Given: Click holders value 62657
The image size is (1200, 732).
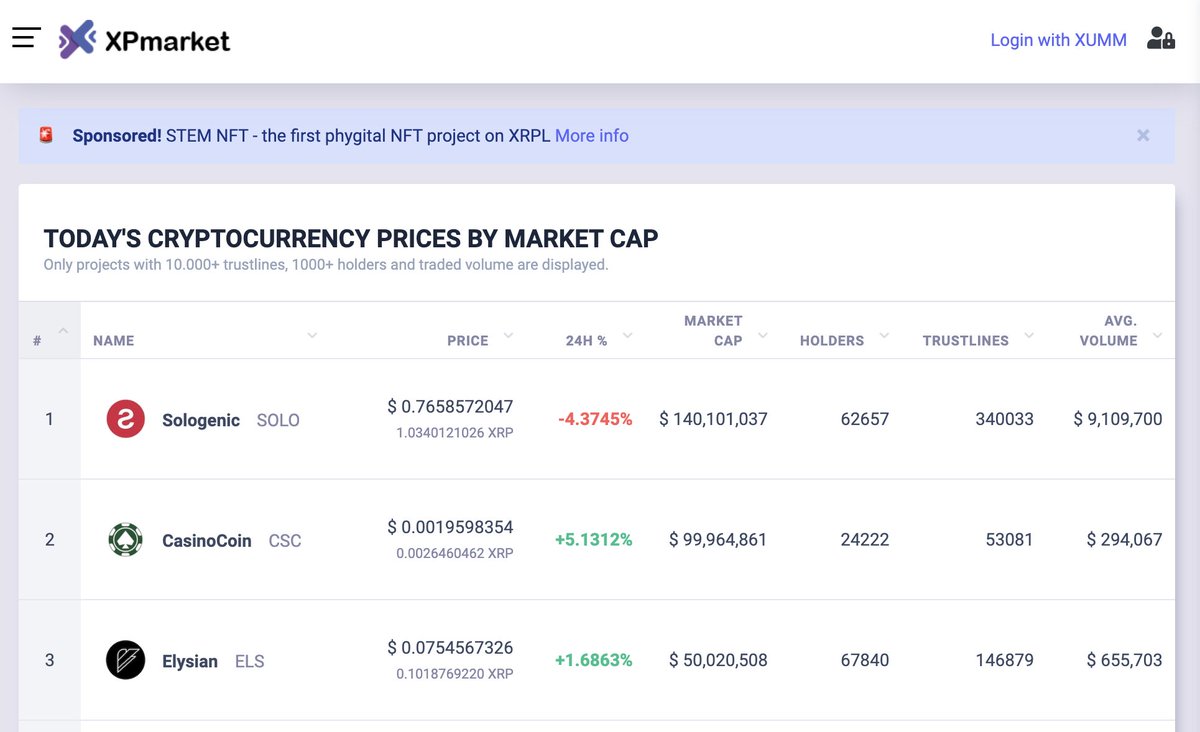Looking at the screenshot, I should pos(865,420).
